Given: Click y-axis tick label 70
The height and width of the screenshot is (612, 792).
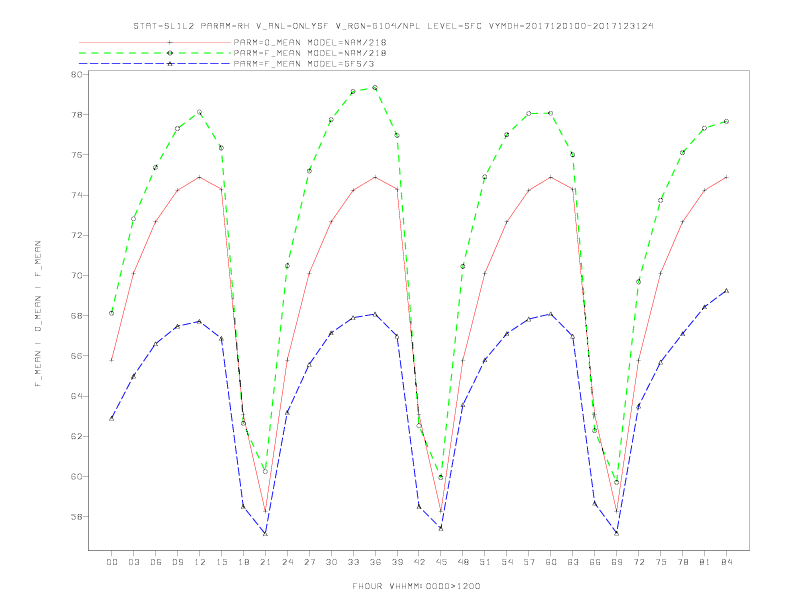Looking at the screenshot, I should click(76, 275).
